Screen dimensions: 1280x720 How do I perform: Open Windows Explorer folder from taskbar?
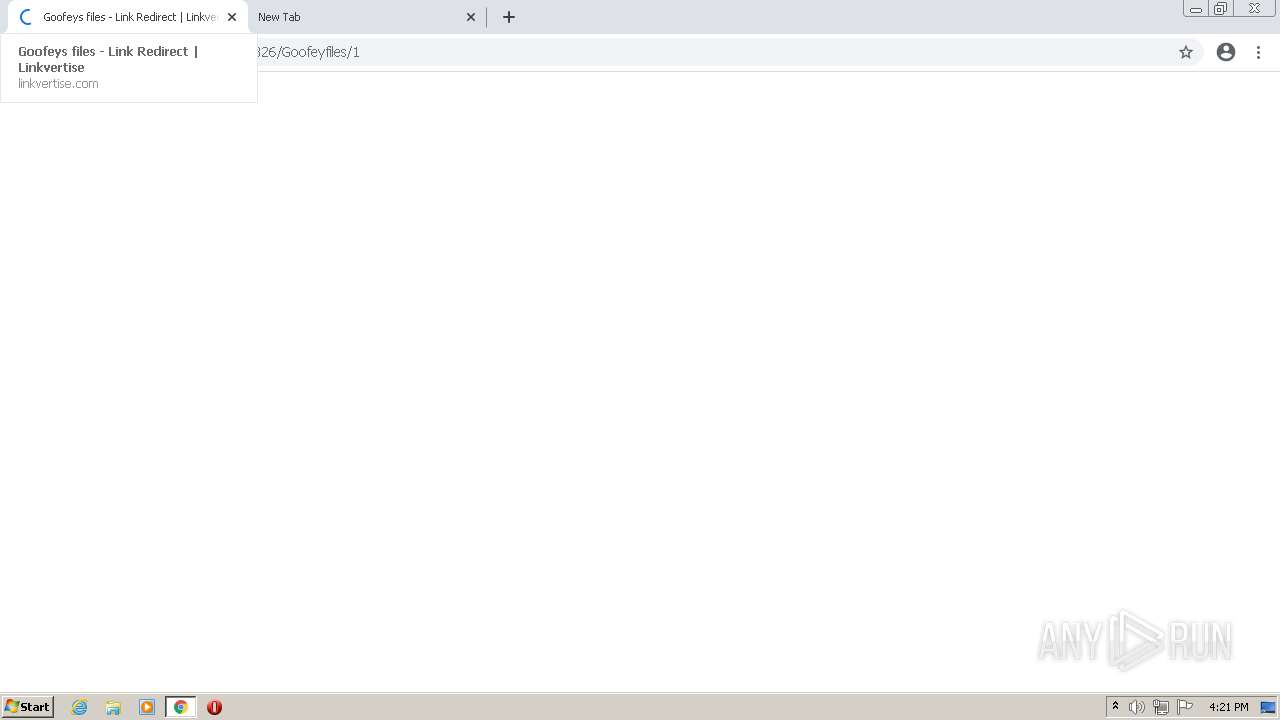(113, 707)
